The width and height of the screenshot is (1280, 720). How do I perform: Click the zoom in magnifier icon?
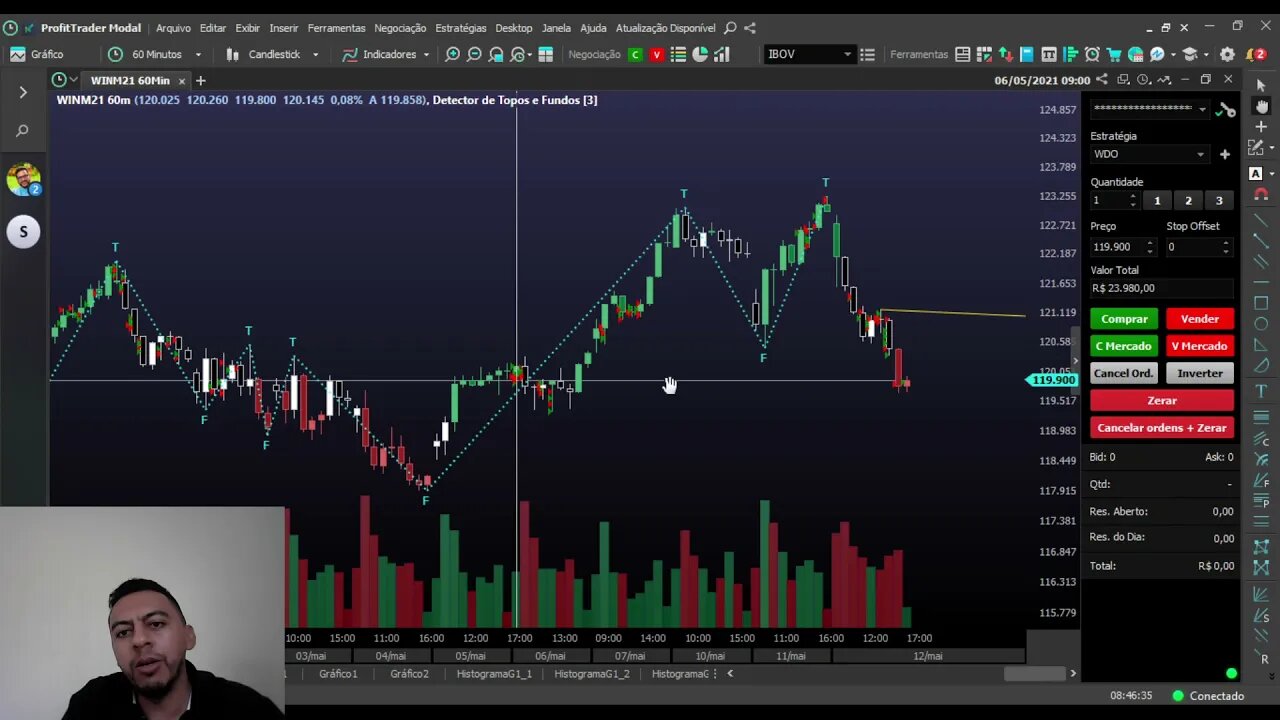pyautogui.click(x=452, y=54)
